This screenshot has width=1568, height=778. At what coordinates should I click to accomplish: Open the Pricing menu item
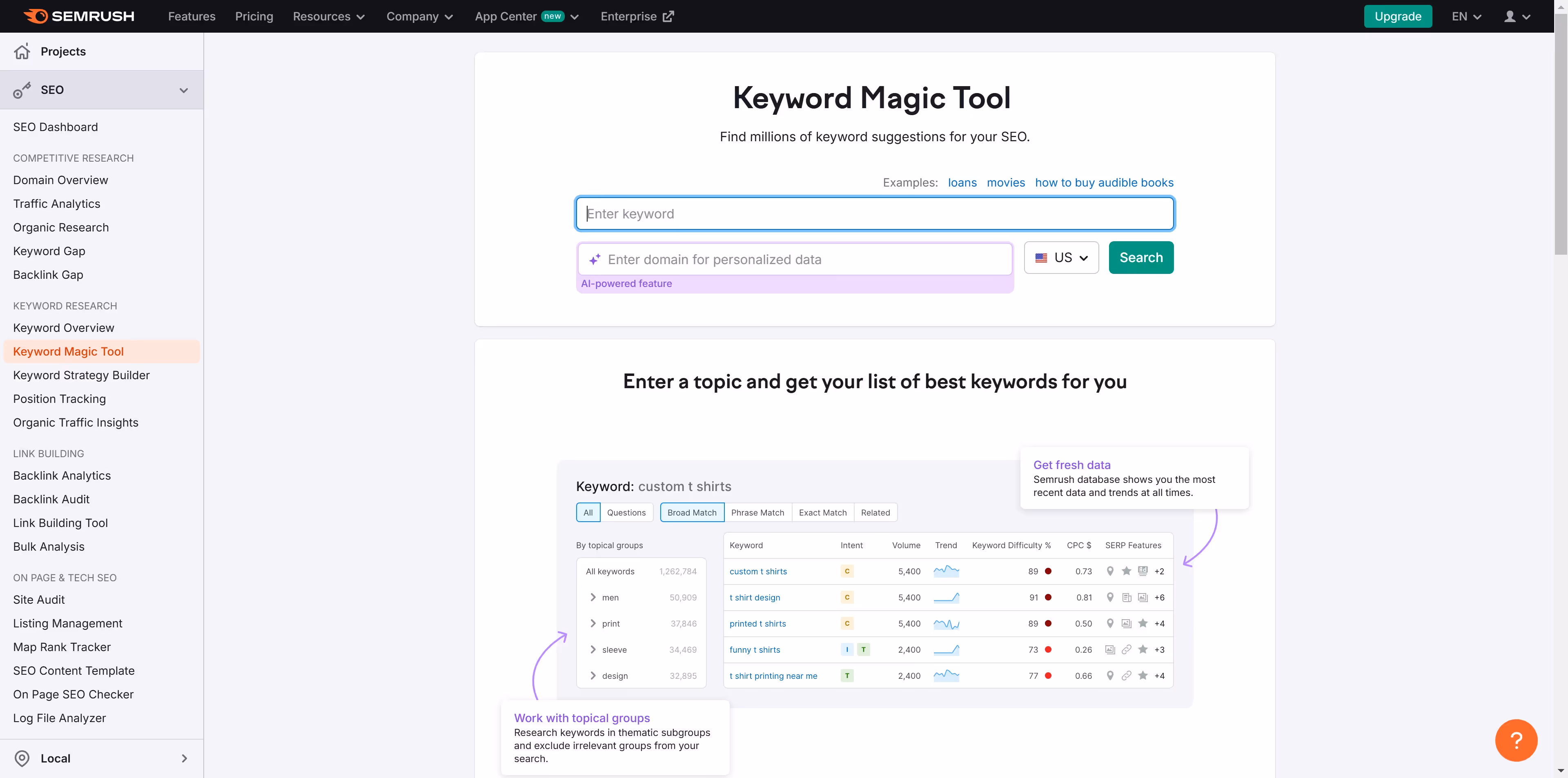click(x=254, y=16)
